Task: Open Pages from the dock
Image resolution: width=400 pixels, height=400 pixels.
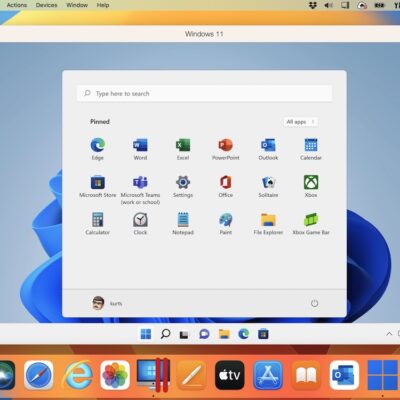Action: tap(191, 375)
